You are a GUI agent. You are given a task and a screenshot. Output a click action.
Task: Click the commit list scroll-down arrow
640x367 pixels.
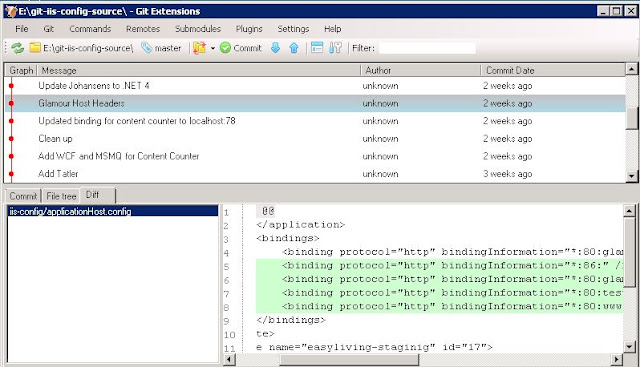631,176
